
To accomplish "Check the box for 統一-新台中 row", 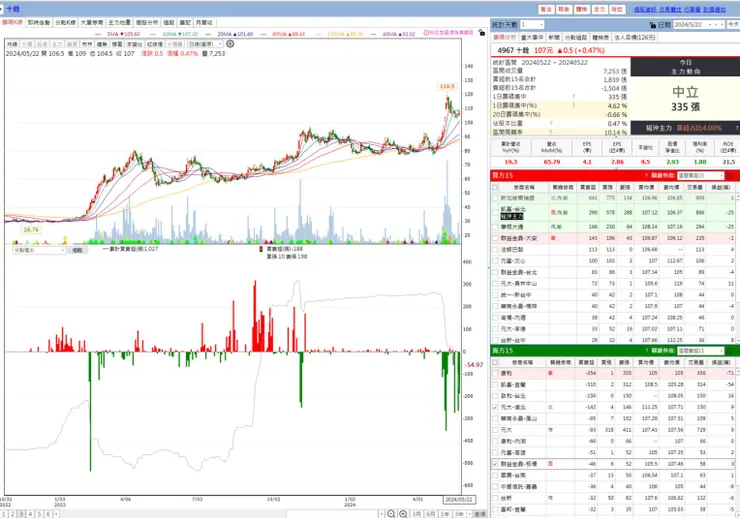I will (x=495, y=295).
